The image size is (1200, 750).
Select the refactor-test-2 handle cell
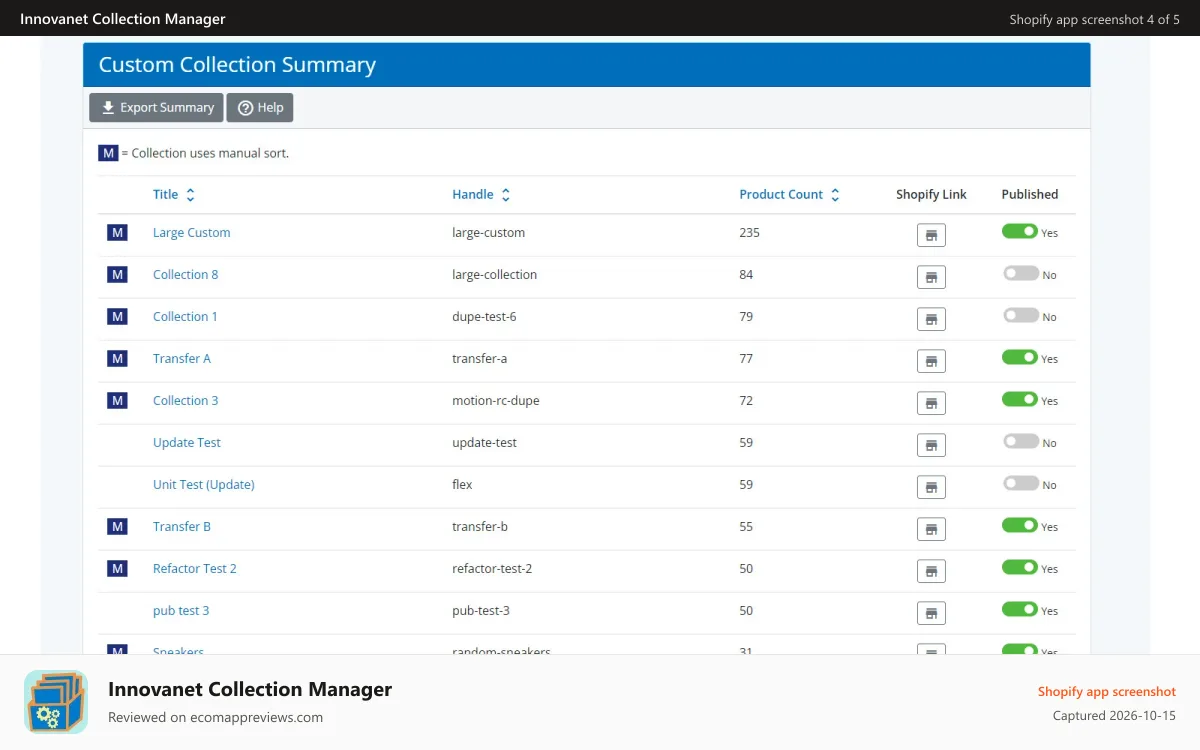click(492, 569)
